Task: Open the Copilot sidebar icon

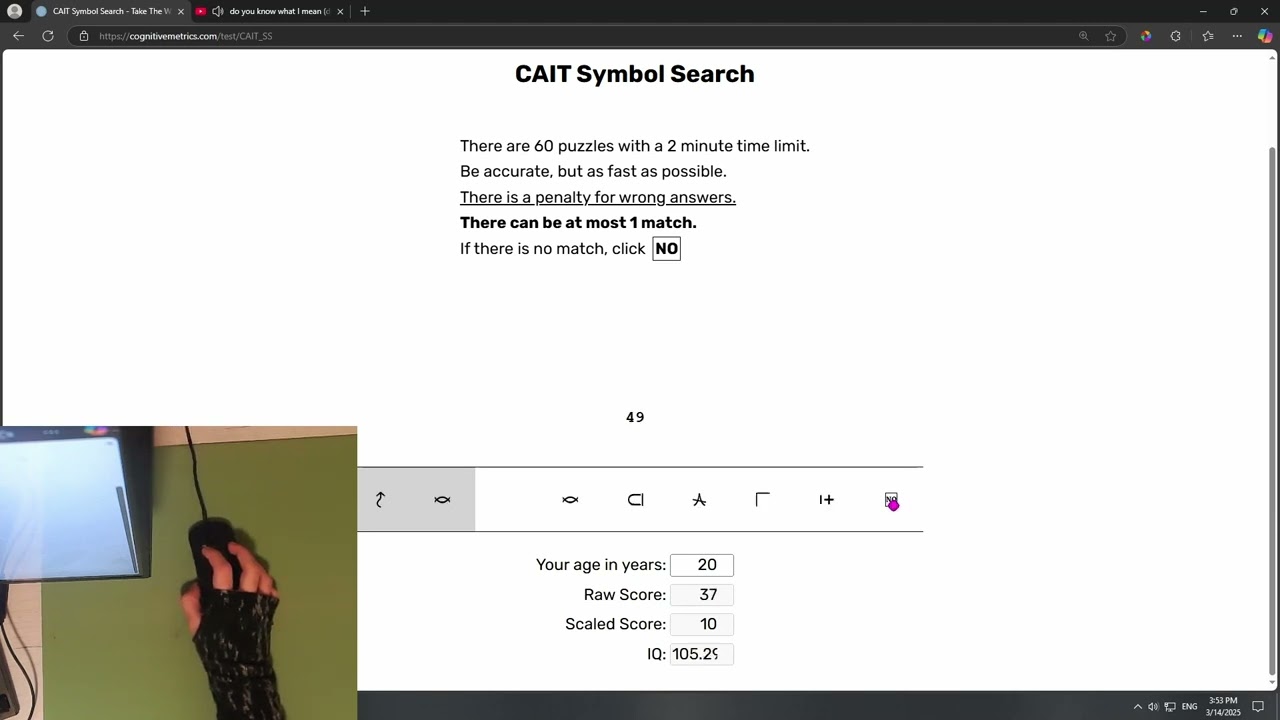Action: [1265, 36]
